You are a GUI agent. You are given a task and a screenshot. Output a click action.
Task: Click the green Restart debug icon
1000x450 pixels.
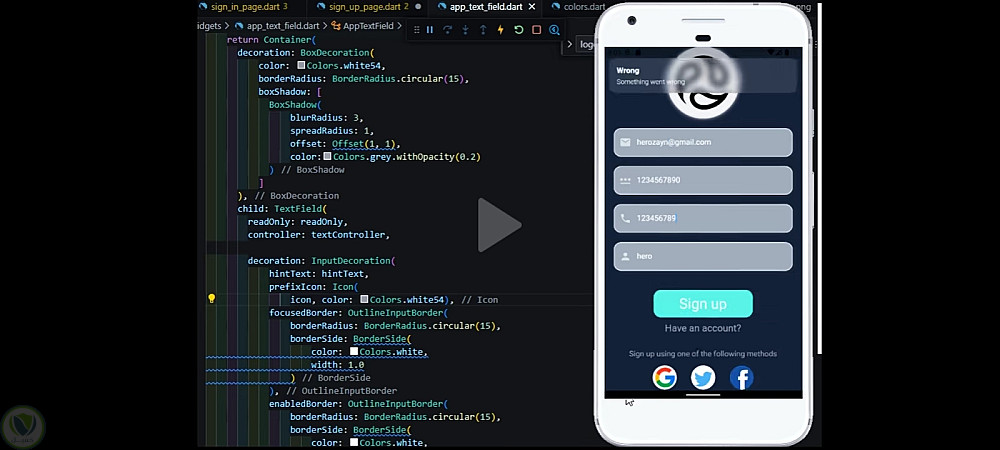[x=518, y=30]
